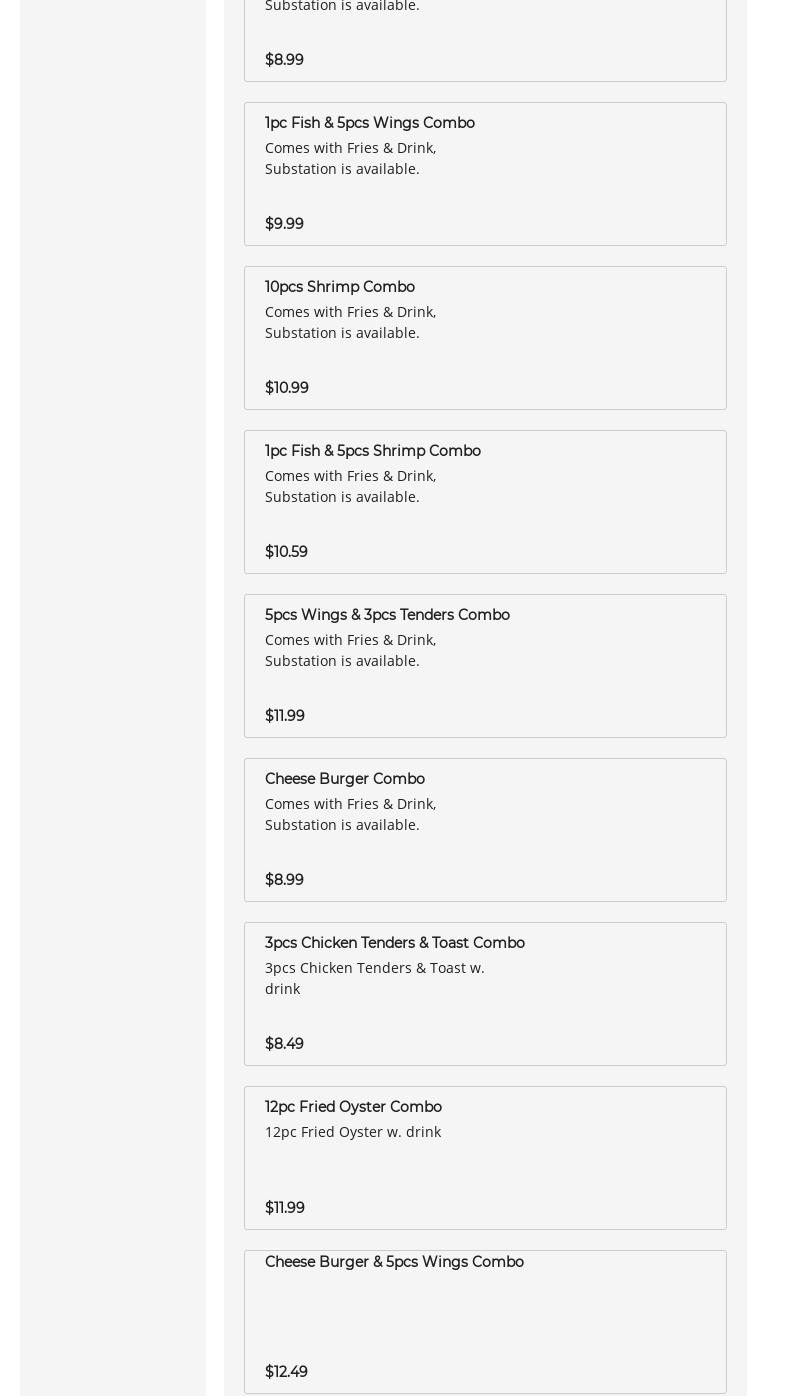Click the "3pcs Chicken Tenders & Toast w. drink" description
Screen dimensions: 785x1396
(x=374, y=978)
